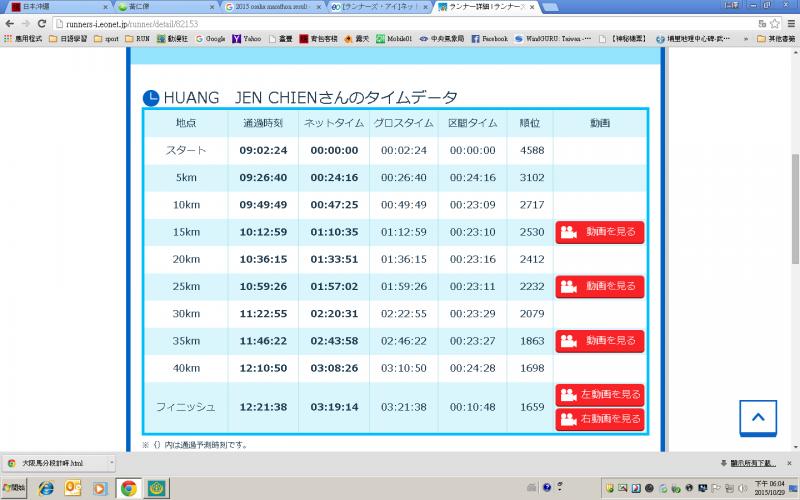Viewport: 800px width, 500px height.
Task: Switch to the 黃仁傑 tab
Action: coord(165,7)
